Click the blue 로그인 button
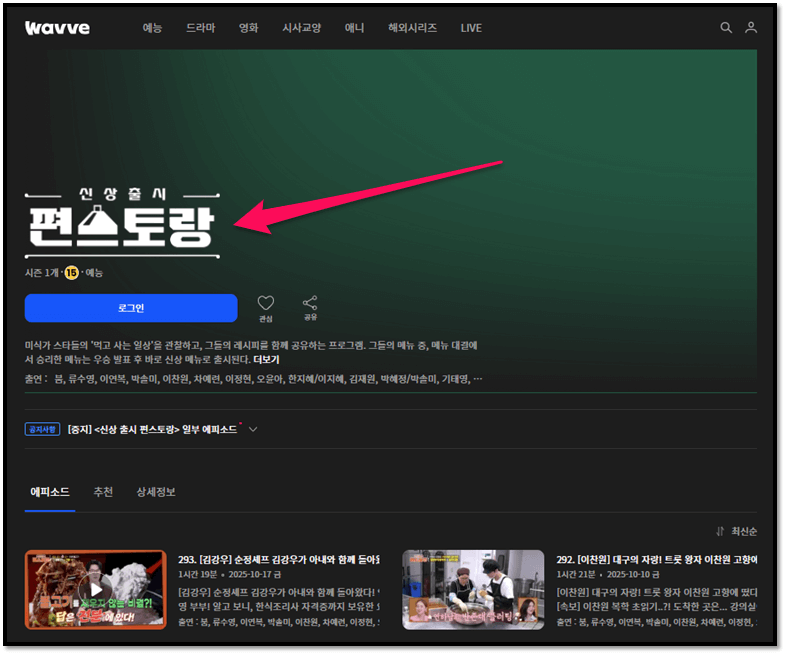Viewport: 786px width, 655px height. (131, 308)
